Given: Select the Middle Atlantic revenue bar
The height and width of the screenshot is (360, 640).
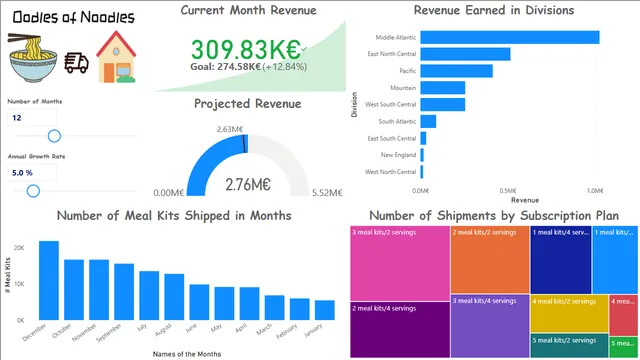Looking at the screenshot, I should tap(510, 37).
